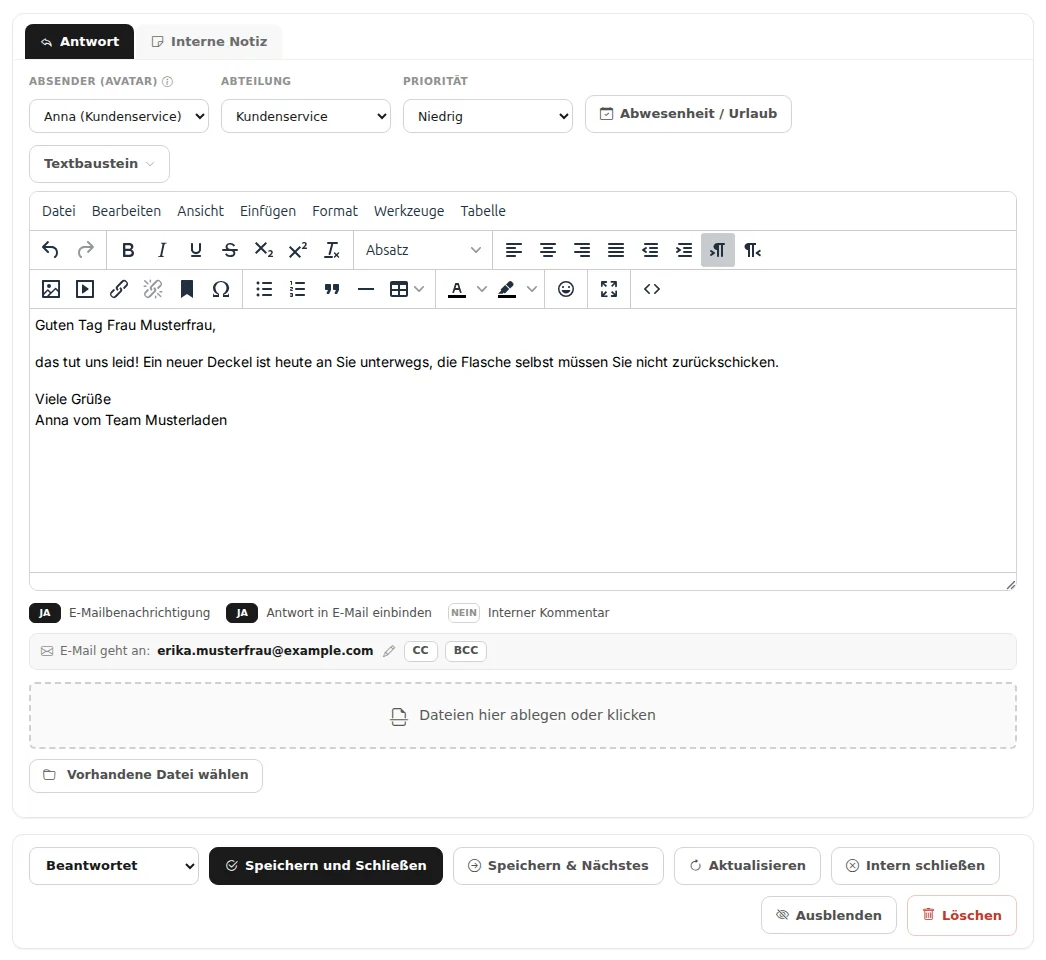Image resolution: width=1046 pixels, height=960 pixels.
Task: Open Tabelle menu
Action: [483, 211]
